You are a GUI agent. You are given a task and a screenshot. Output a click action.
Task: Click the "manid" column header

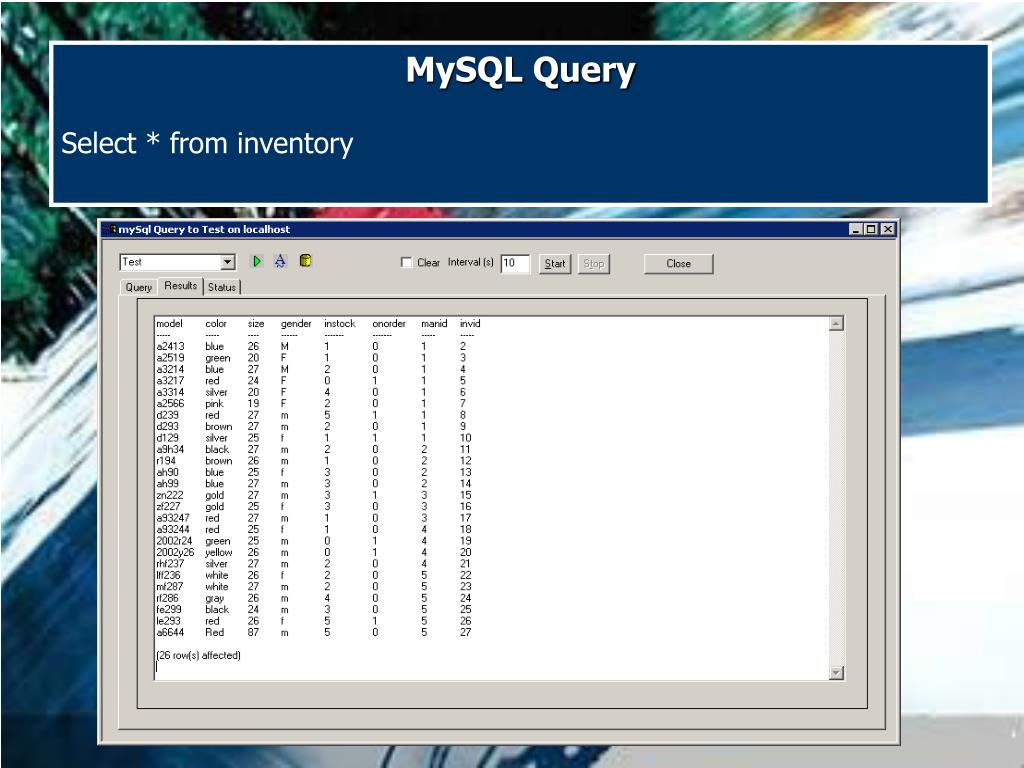[434, 324]
